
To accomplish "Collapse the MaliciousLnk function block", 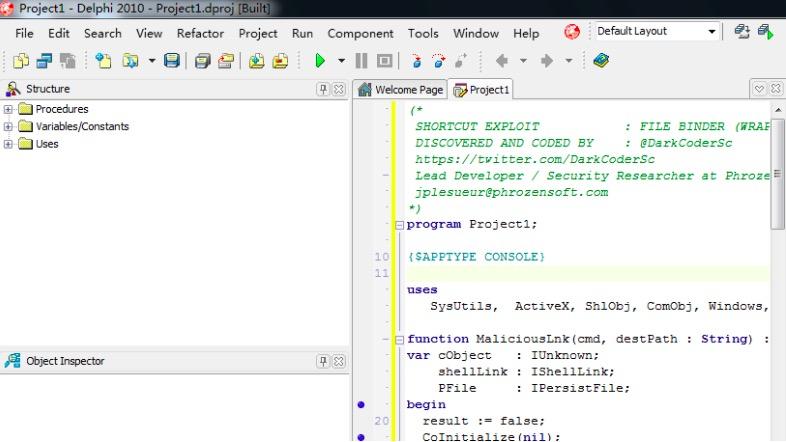I will pyautogui.click(x=400, y=340).
